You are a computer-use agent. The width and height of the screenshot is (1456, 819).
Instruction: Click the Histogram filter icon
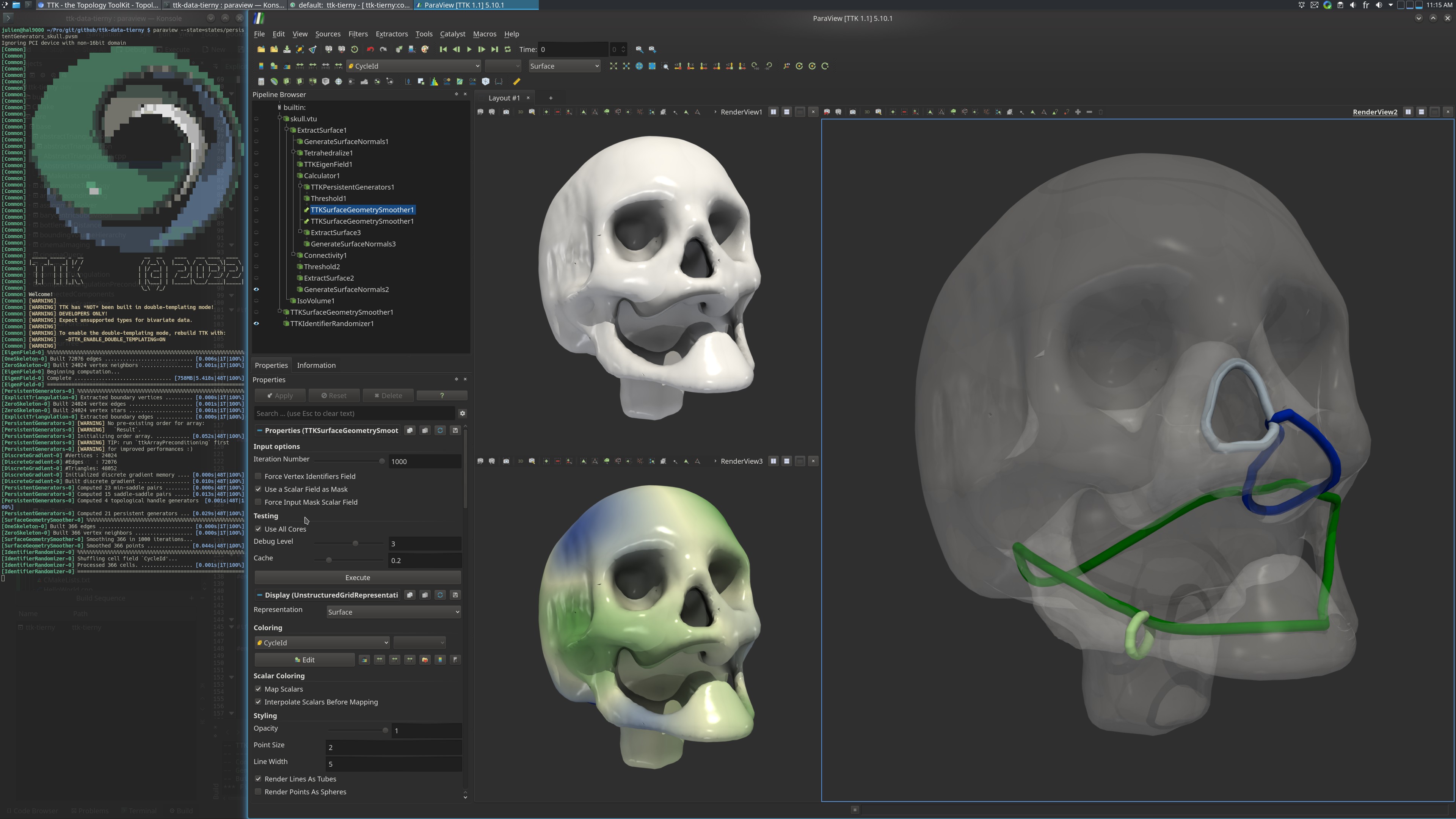pyautogui.click(x=434, y=82)
